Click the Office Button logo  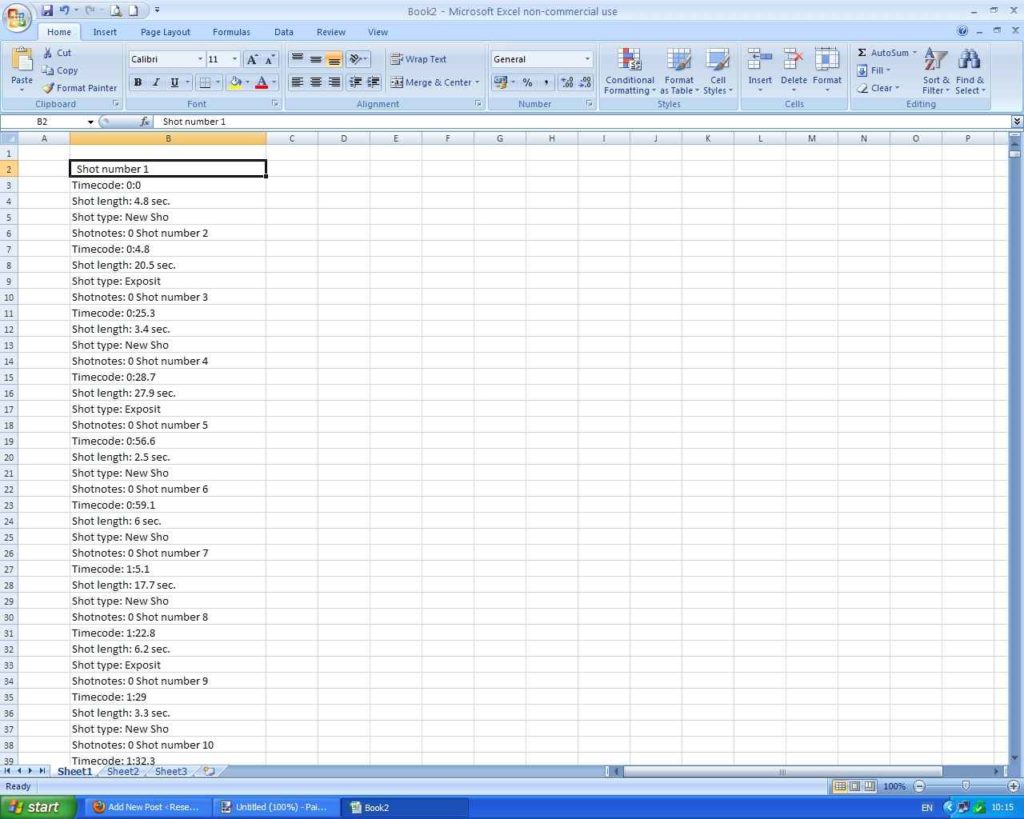(x=18, y=18)
